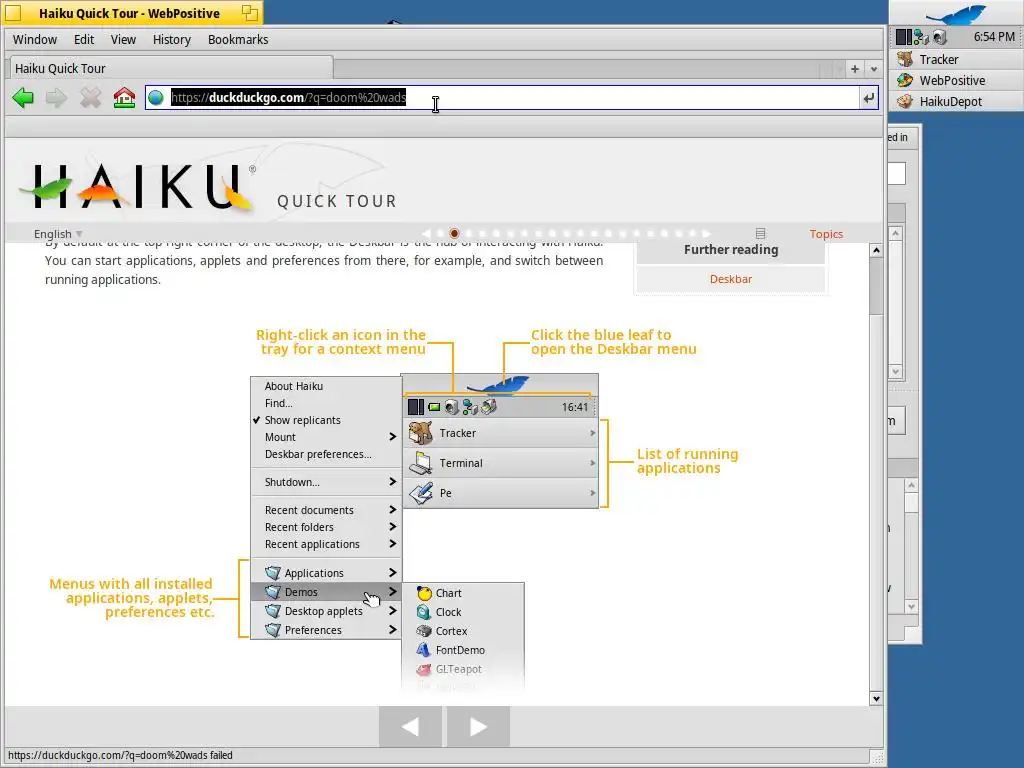This screenshot has height=768, width=1024.
Task: Open the History menu
Action: pos(172,39)
